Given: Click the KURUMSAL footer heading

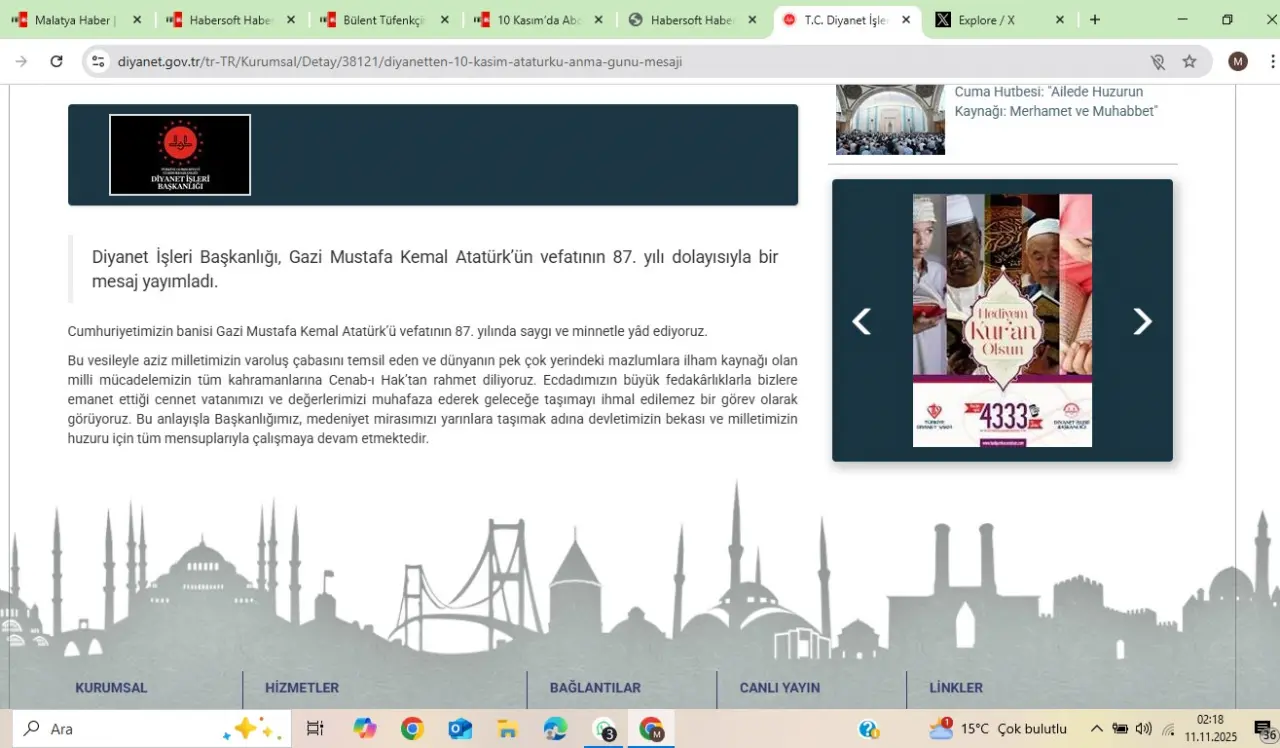Looking at the screenshot, I should [111, 688].
